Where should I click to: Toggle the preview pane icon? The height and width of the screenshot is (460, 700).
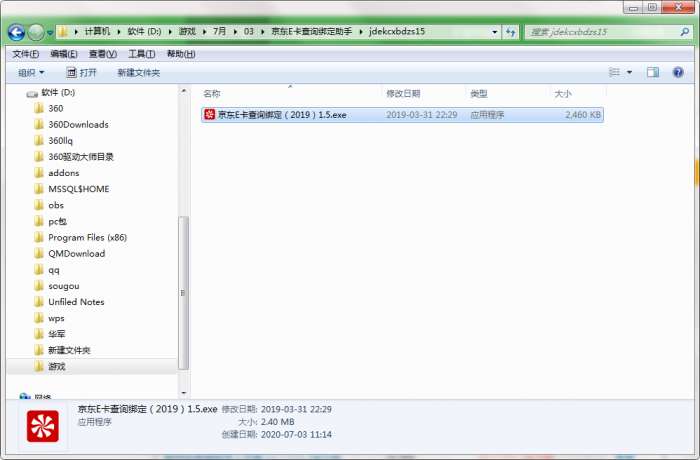click(653, 72)
